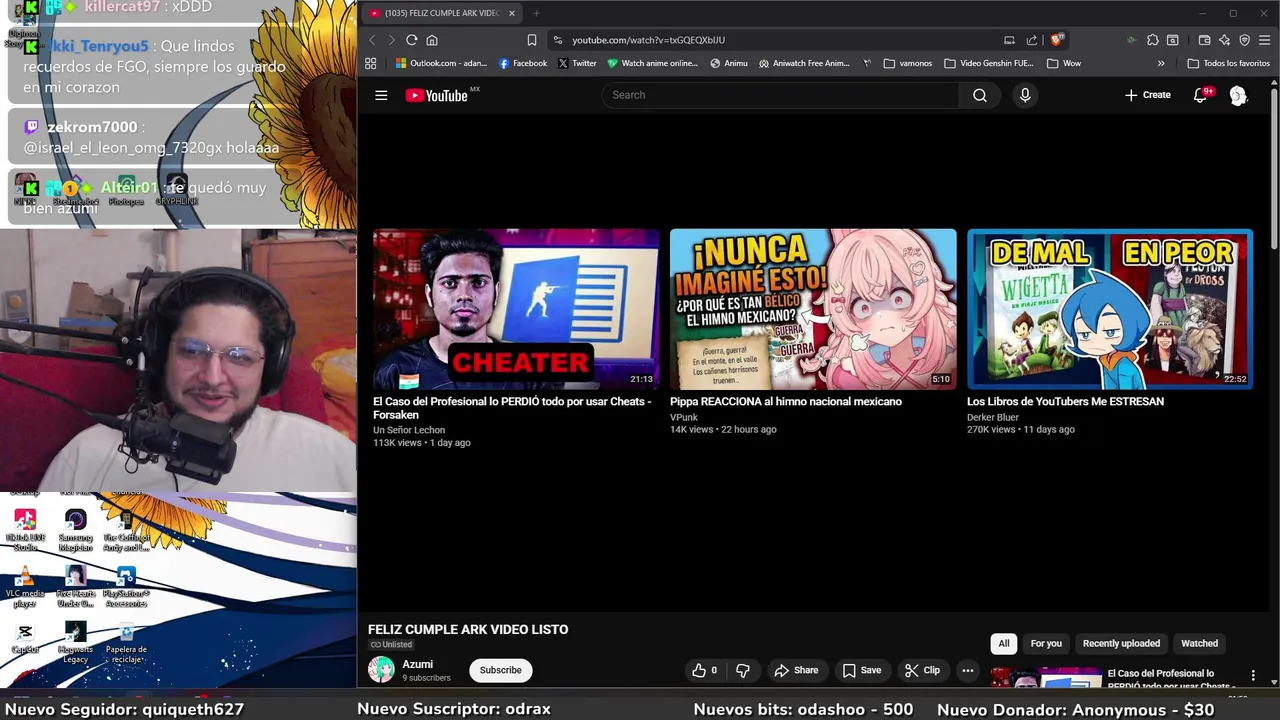Open the Facebook bookmark

523,63
